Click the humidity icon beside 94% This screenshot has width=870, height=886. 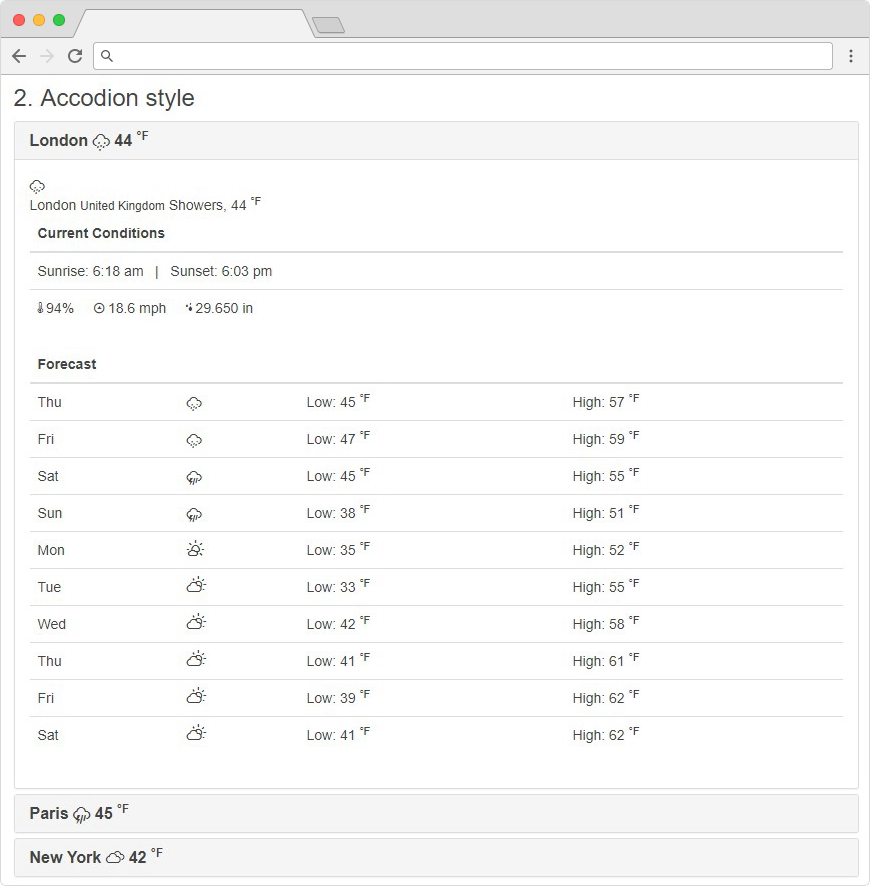[x=40, y=308]
